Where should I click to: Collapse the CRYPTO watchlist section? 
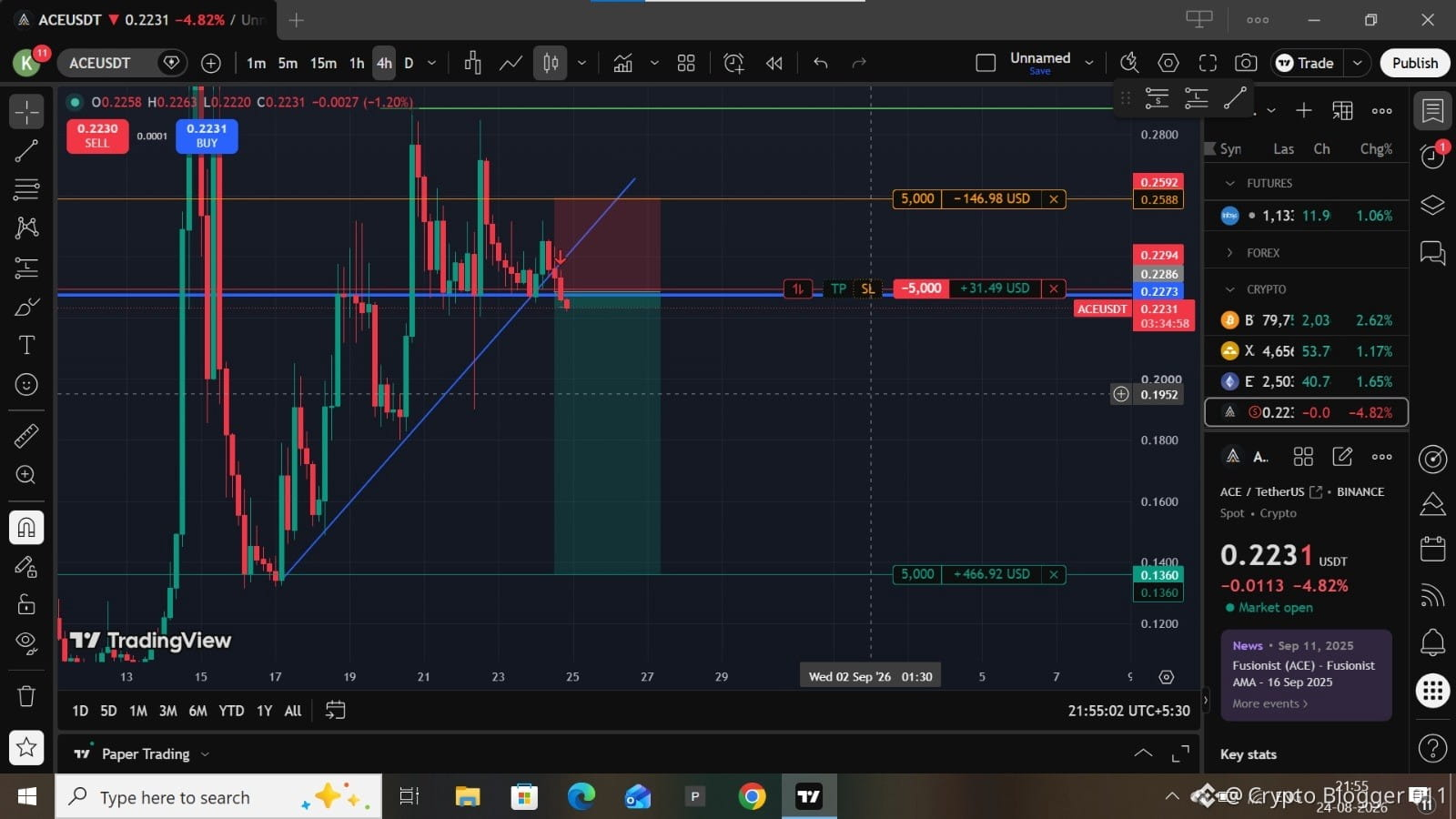(x=1230, y=289)
